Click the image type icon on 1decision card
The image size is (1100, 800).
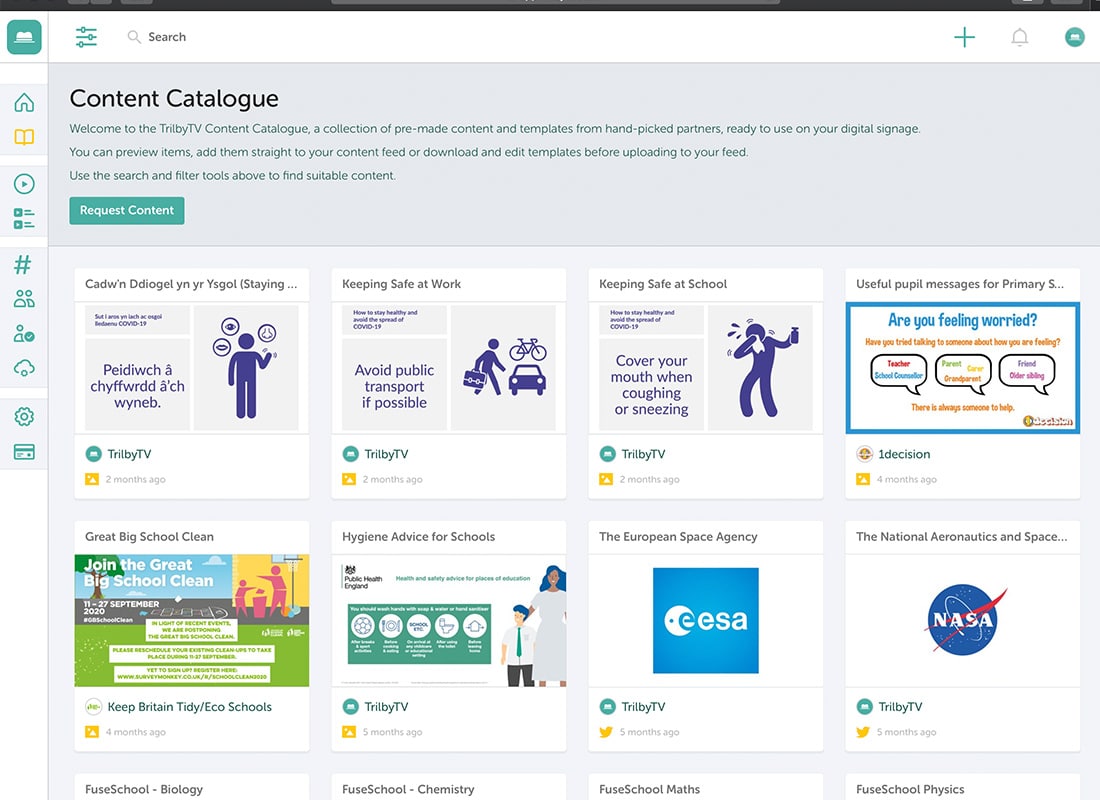click(x=863, y=479)
